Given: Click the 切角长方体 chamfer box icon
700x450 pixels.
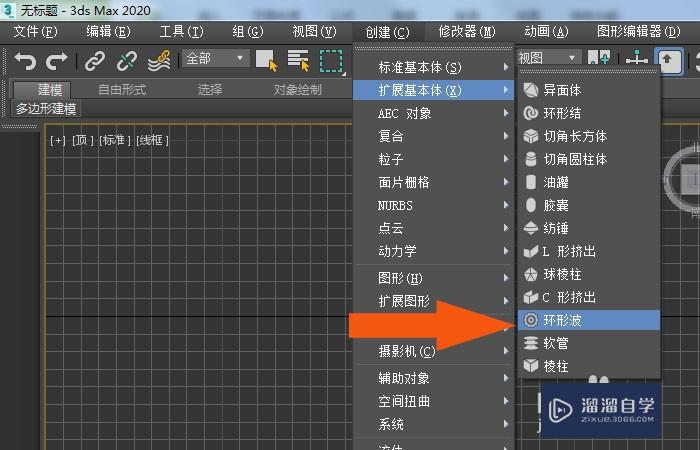Looking at the screenshot, I should [x=531, y=136].
